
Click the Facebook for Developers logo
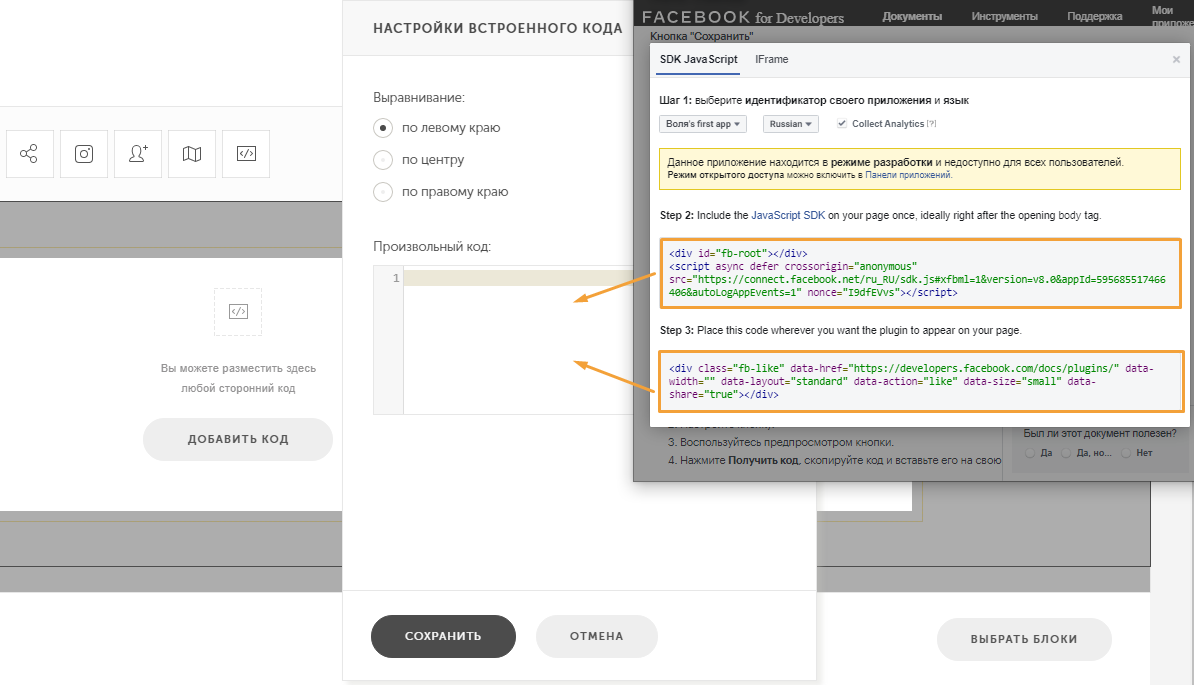point(742,17)
